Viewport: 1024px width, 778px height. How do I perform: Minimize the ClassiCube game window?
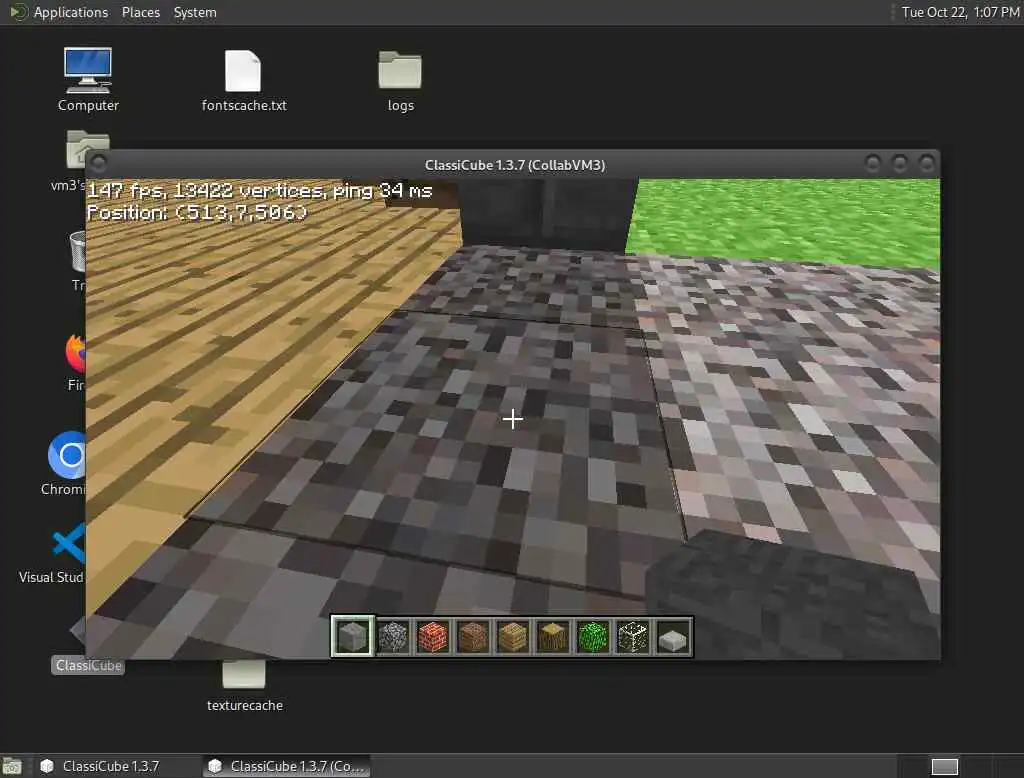coord(872,163)
